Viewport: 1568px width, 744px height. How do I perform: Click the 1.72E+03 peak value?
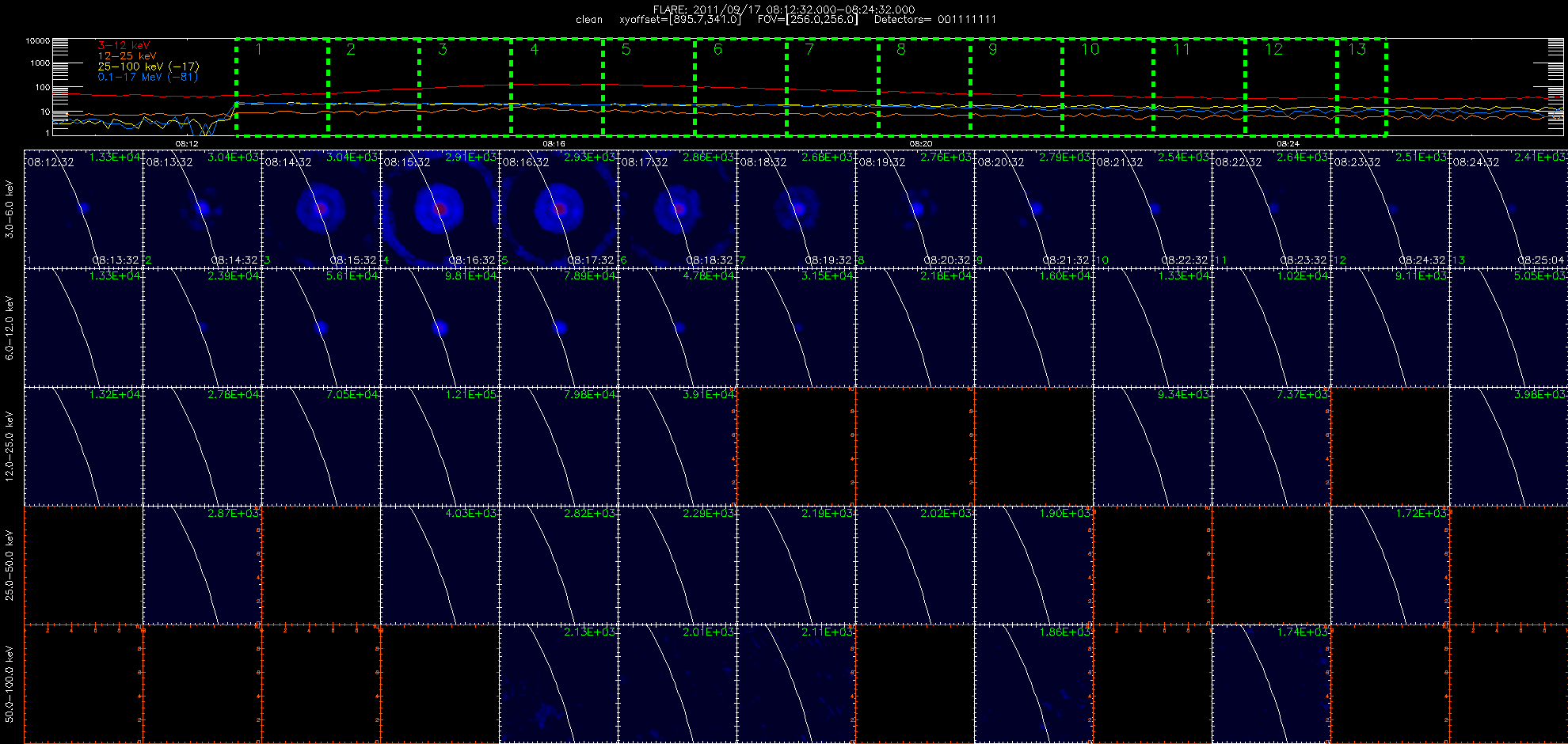pos(1421,514)
